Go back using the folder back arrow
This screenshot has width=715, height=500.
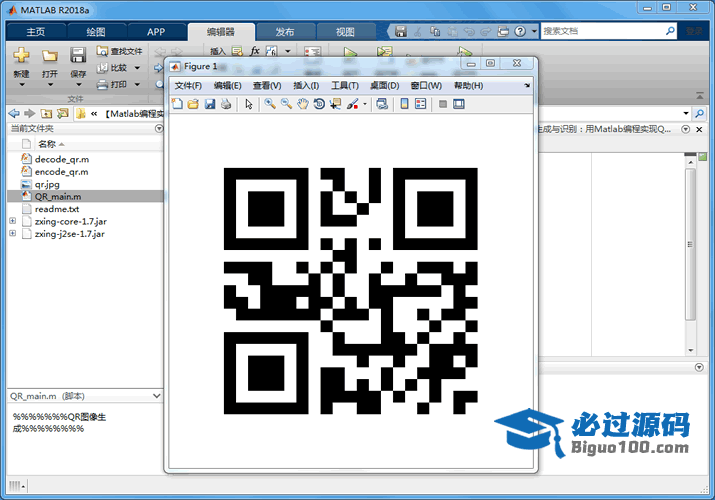click(14, 113)
